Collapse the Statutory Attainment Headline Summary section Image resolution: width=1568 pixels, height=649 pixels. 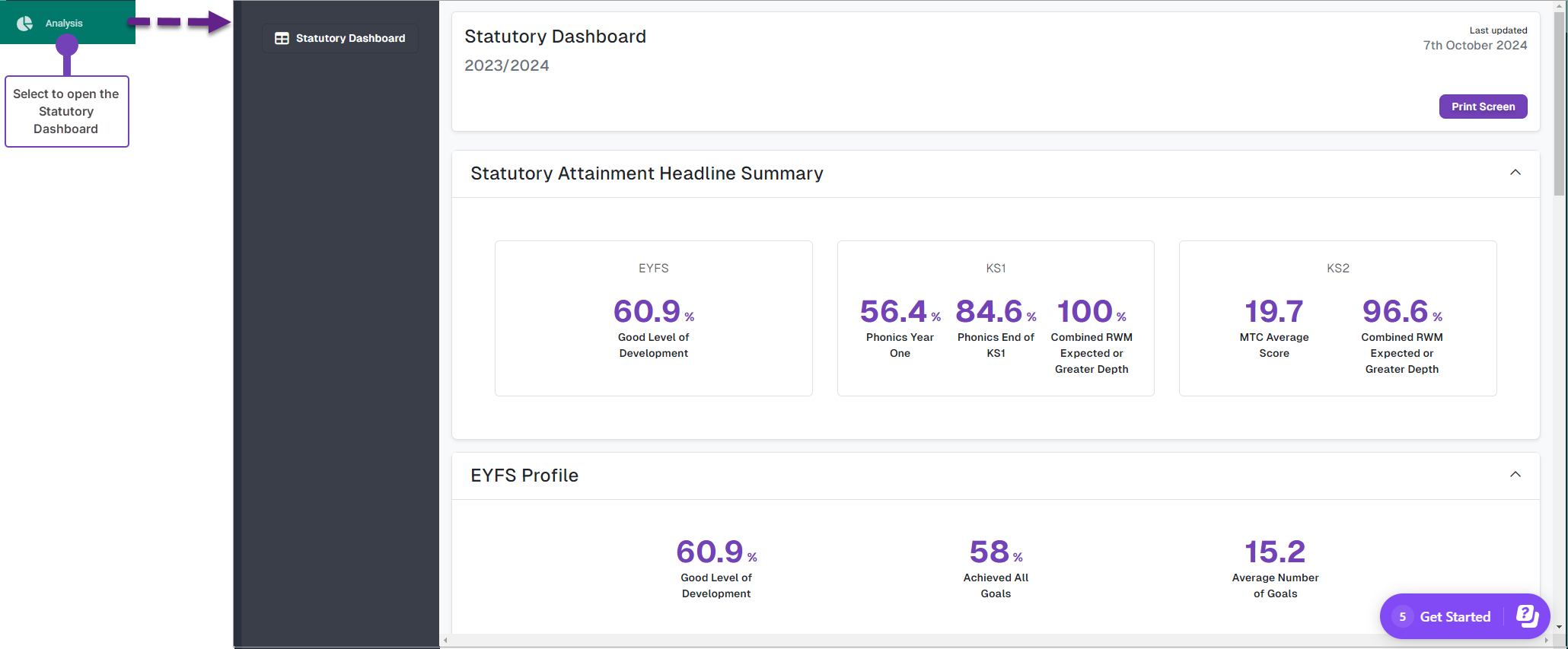pos(1515,173)
